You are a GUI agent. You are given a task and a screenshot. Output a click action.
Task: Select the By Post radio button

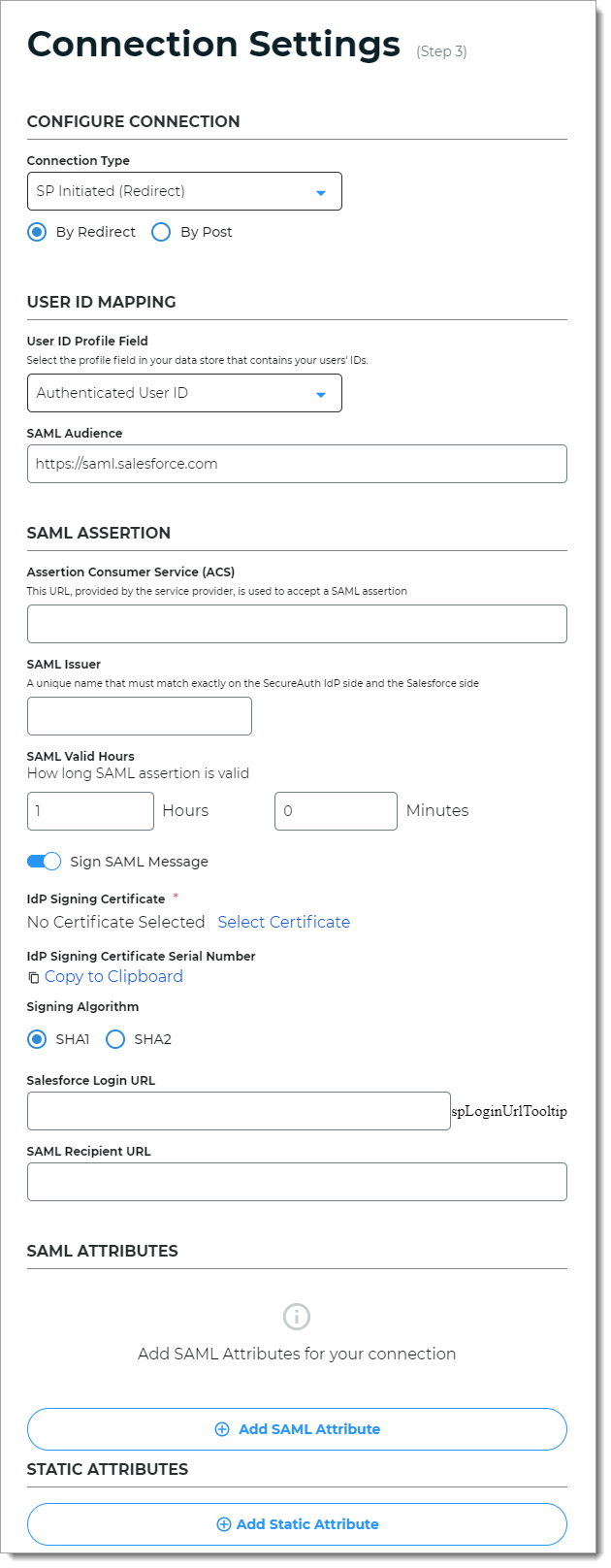(161, 232)
